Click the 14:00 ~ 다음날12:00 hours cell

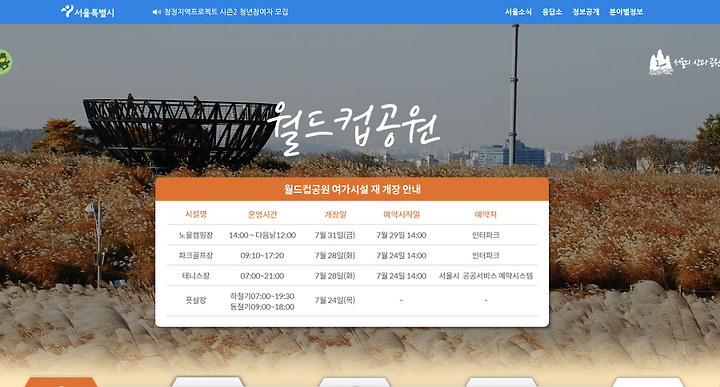(262, 235)
